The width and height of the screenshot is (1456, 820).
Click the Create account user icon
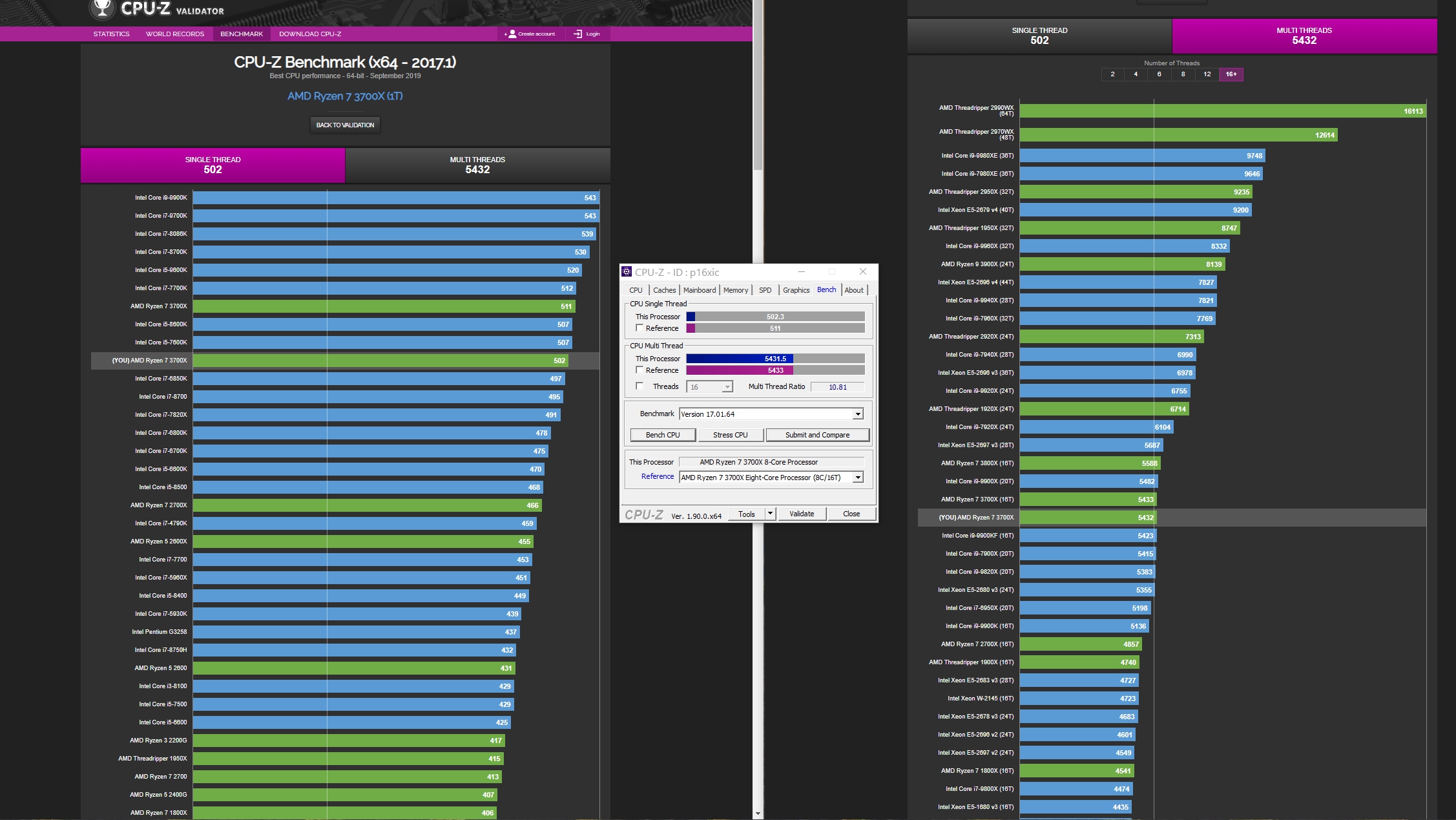[x=512, y=34]
